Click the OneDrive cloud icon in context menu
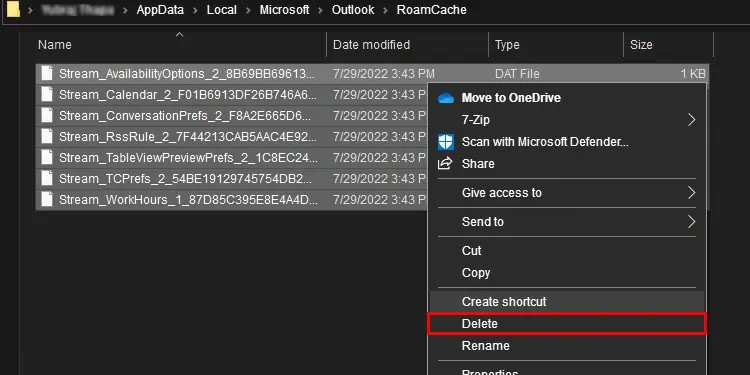 (445, 98)
